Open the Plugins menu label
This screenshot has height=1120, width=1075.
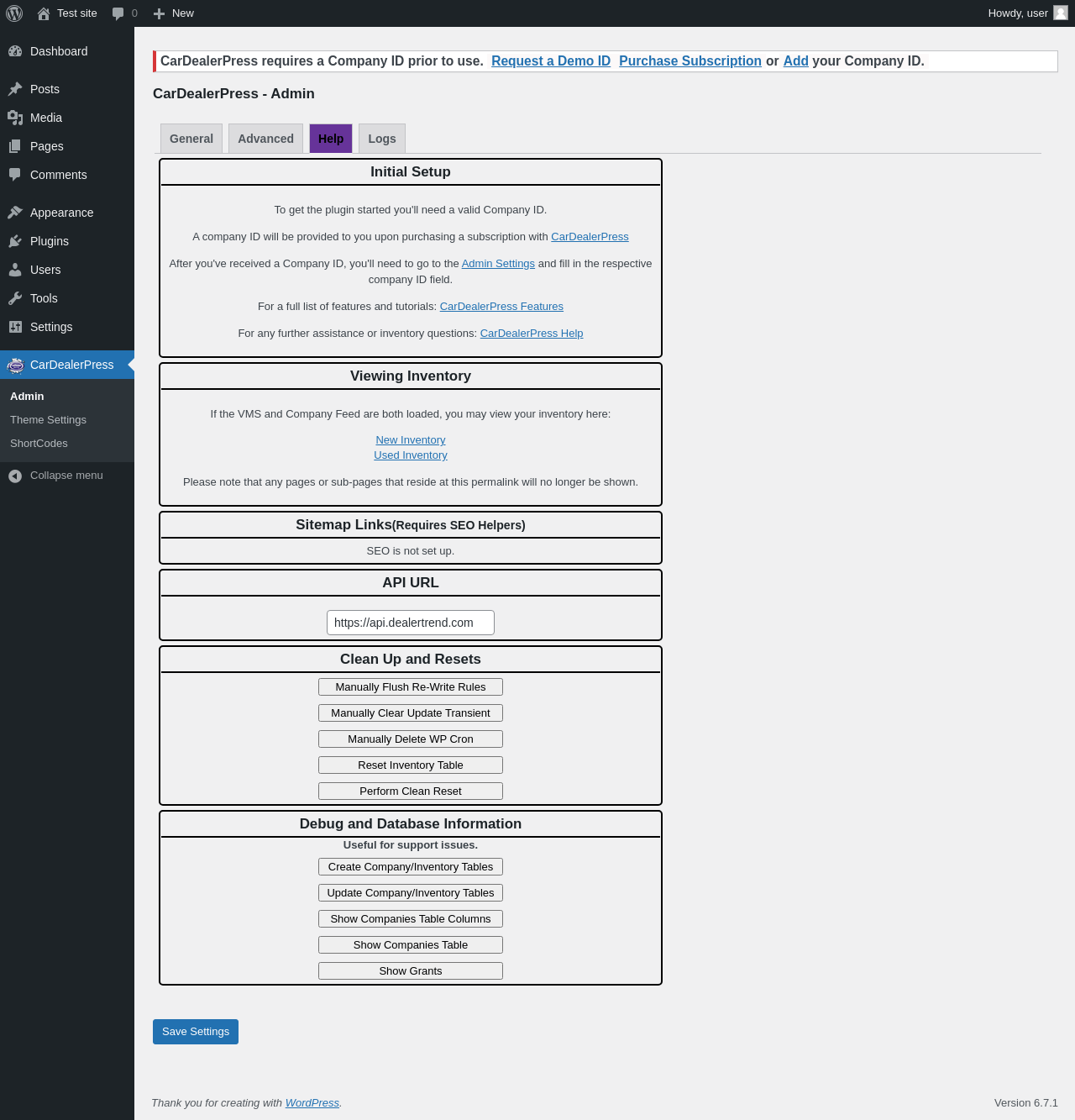click(x=50, y=241)
